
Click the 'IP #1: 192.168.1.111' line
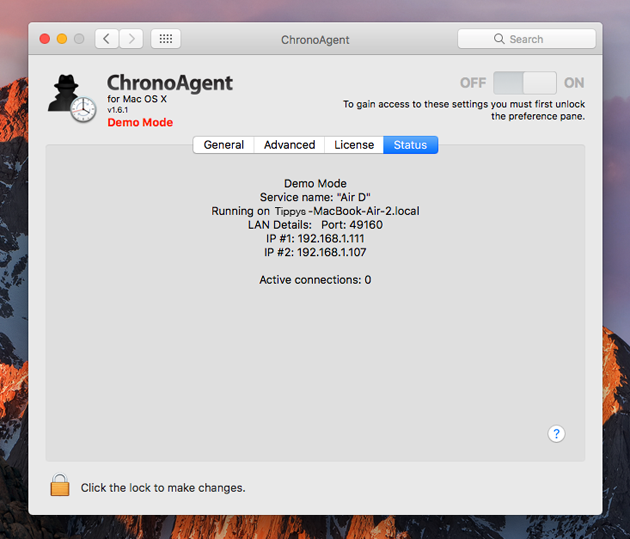[315, 239]
